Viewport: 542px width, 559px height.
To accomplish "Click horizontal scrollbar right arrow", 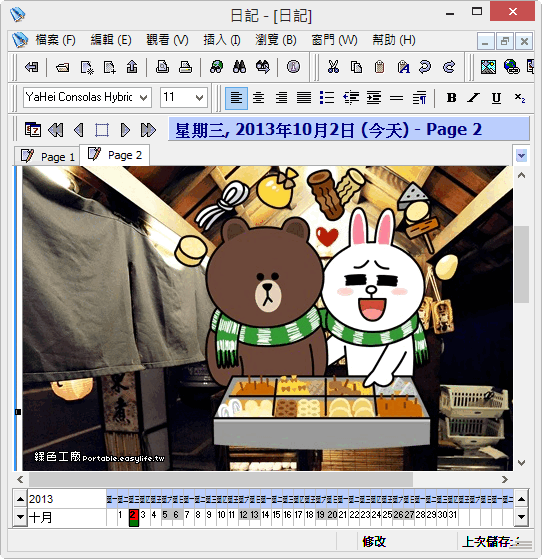I will [x=505, y=479].
